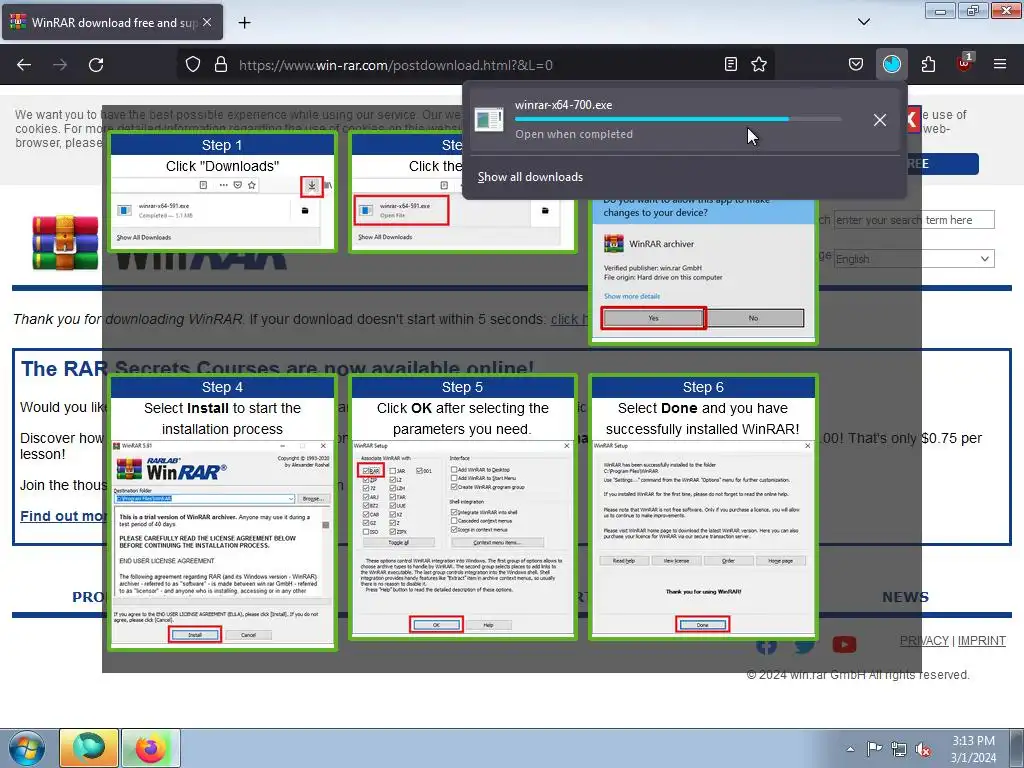The width and height of the screenshot is (1024, 768).
Task: Close the WinRAR download tab
Action: (207, 22)
